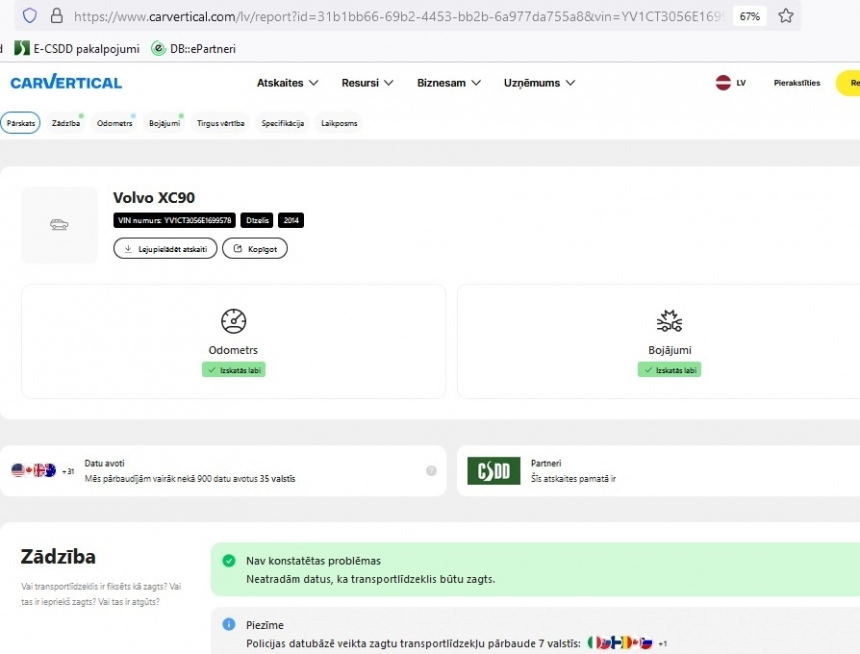Click the browser shield tracking protection icon

pyautogui.click(x=30, y=15)
